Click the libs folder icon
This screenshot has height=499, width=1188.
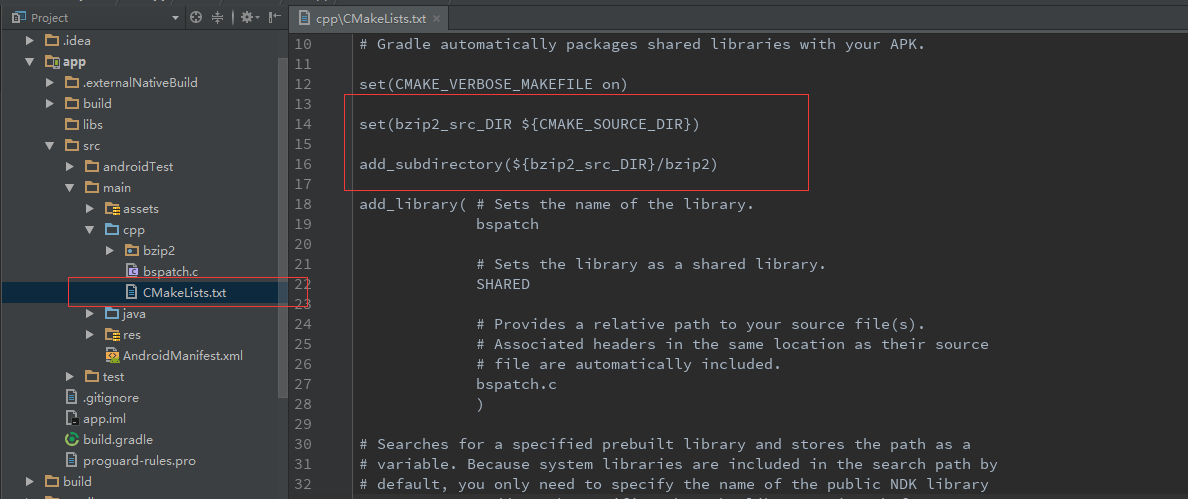72,125
